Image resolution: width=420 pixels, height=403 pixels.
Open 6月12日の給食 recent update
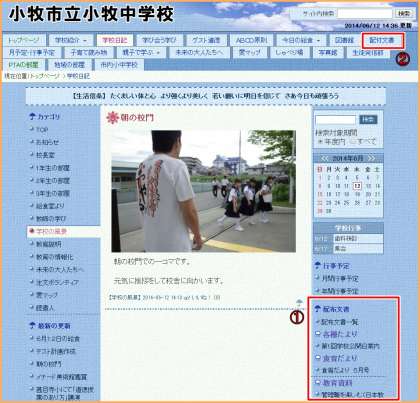click(58, 339)
